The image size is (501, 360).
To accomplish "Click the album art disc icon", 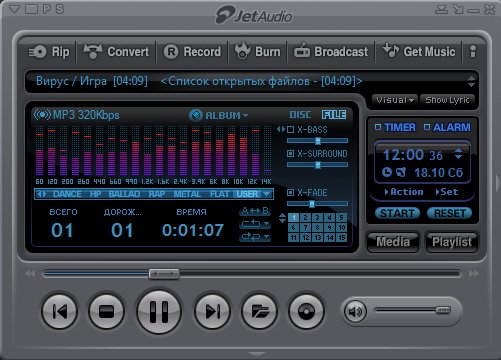I will [196, 115].
